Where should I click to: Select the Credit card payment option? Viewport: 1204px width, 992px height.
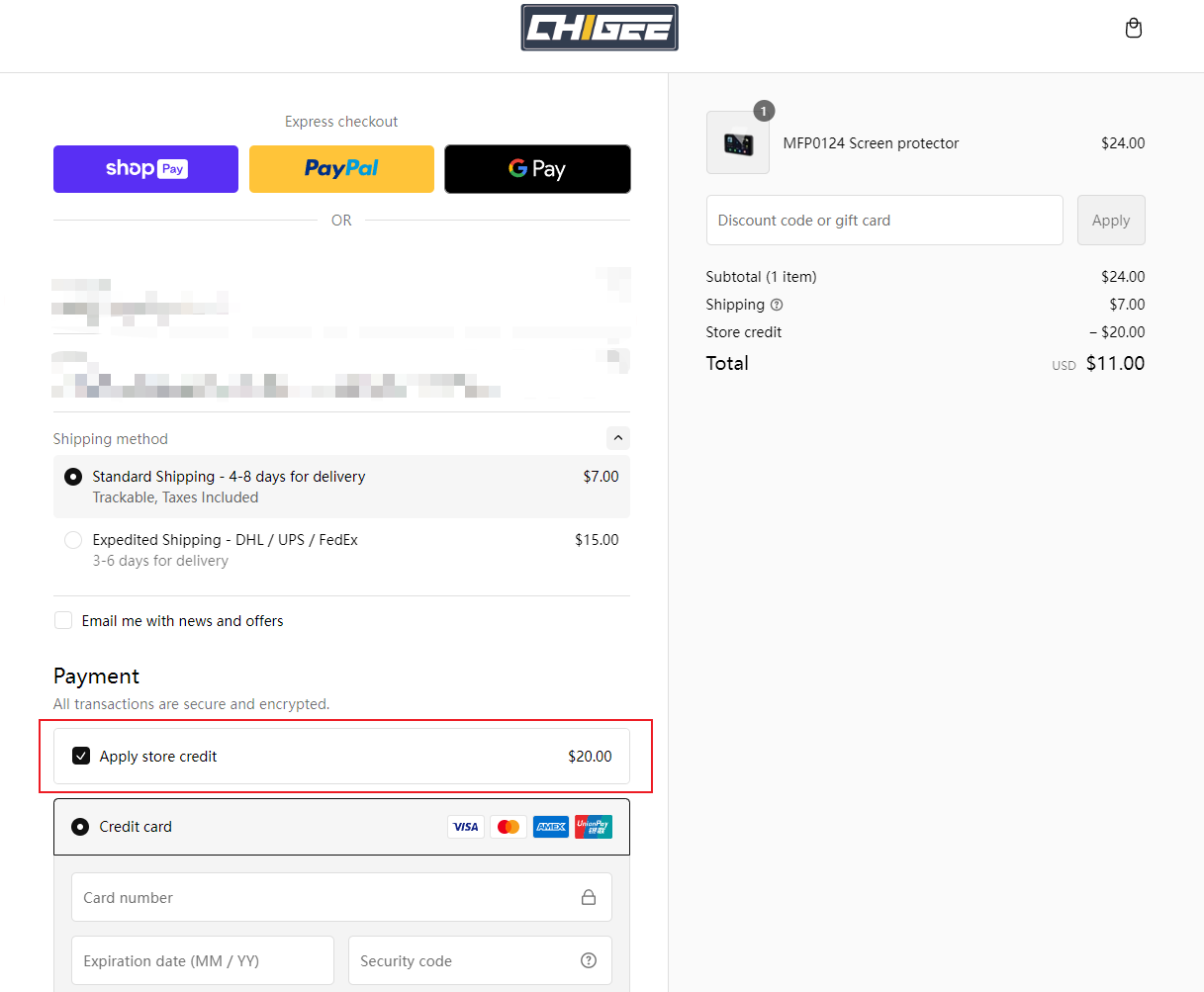pyautogui.click(x=80, y=827)
